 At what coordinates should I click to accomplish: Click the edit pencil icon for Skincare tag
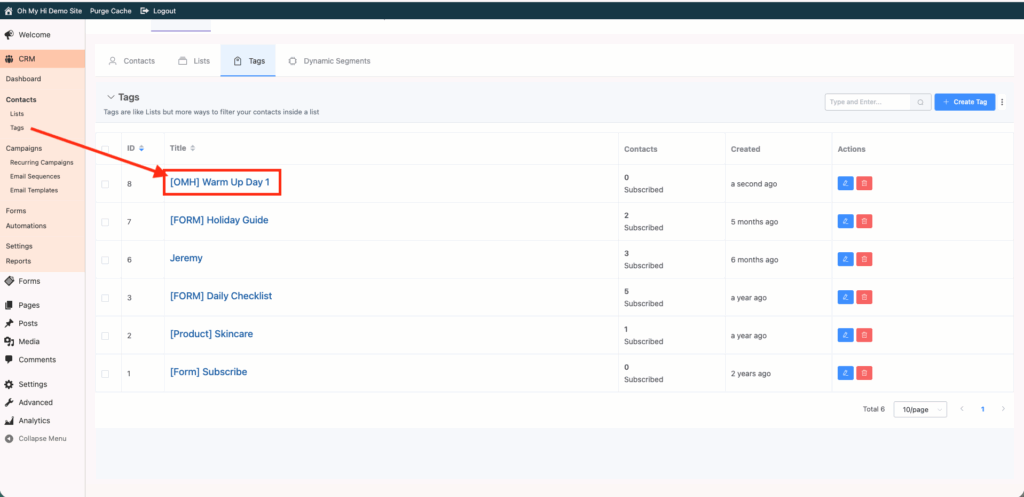[845, 335]
